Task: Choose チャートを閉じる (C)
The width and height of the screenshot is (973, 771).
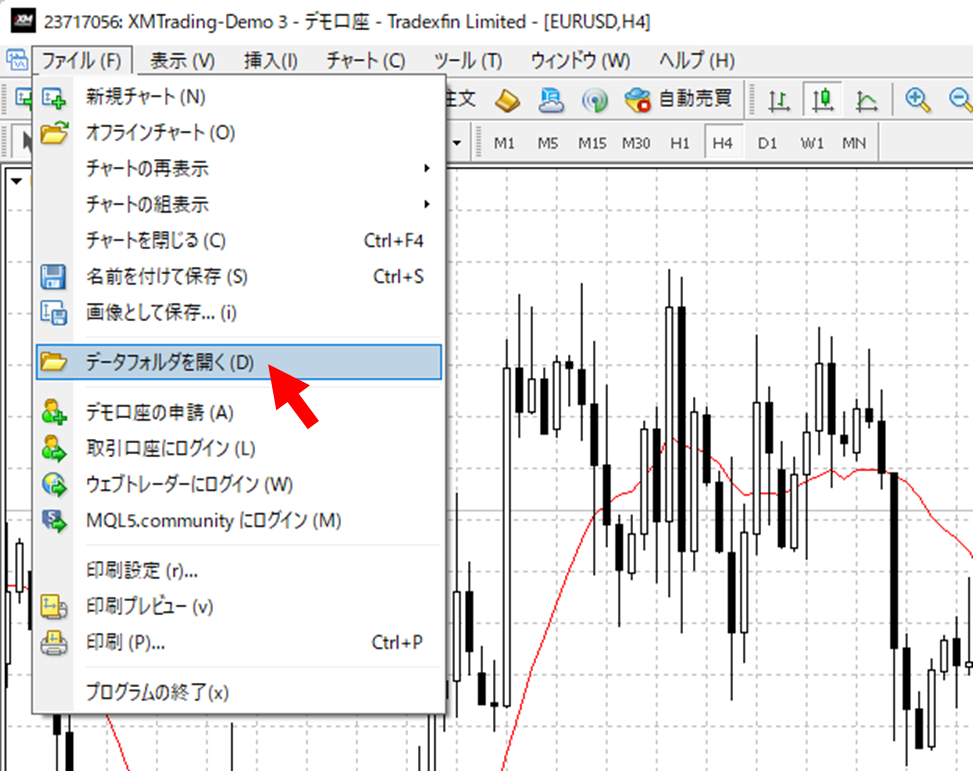Action: (x=239, y=240)
